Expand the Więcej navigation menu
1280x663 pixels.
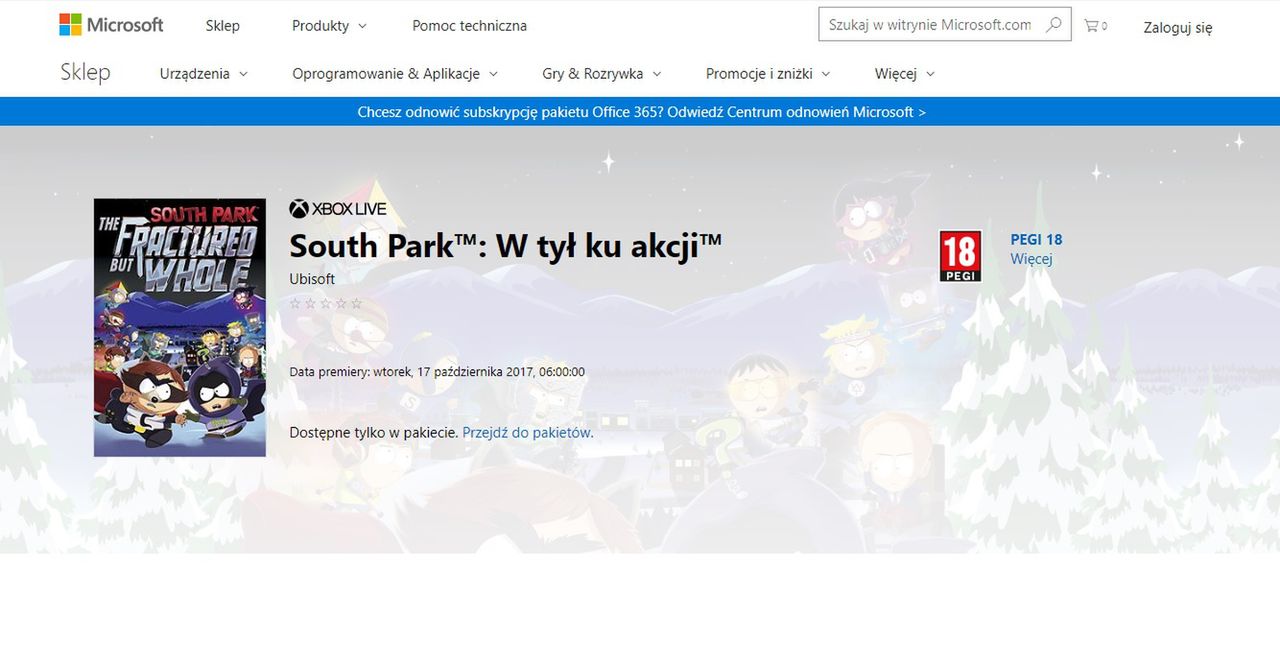pos(905,74)
